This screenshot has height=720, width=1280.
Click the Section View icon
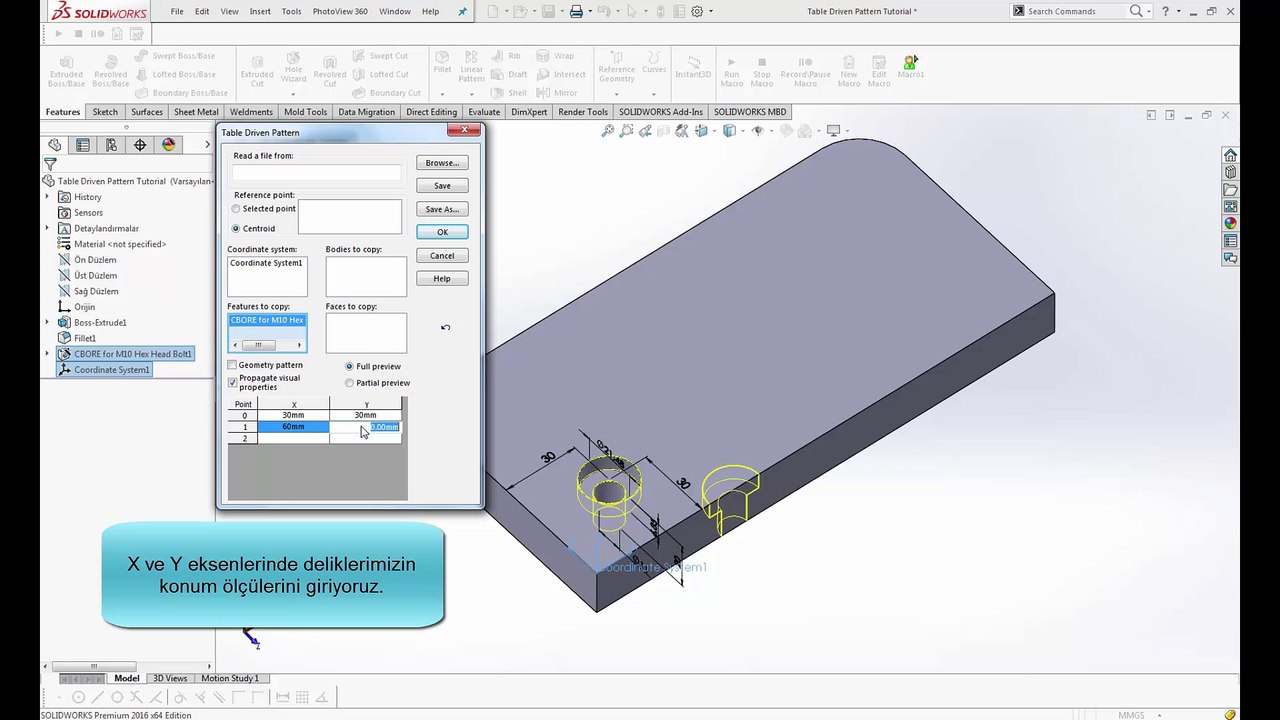(x=664, y=131)
